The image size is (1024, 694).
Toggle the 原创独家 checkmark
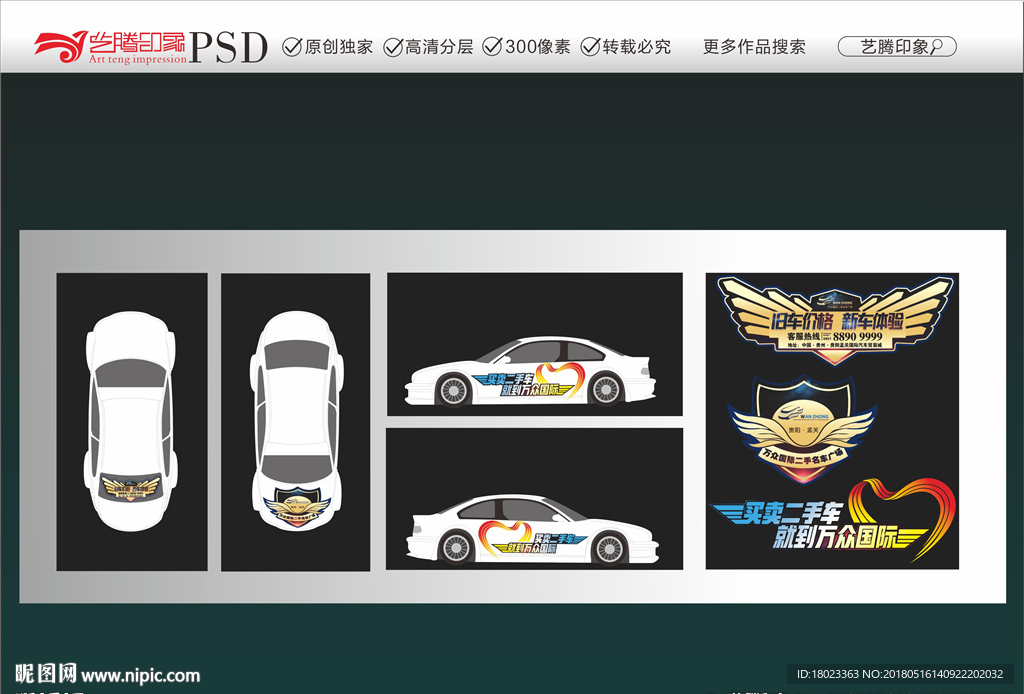292,47
